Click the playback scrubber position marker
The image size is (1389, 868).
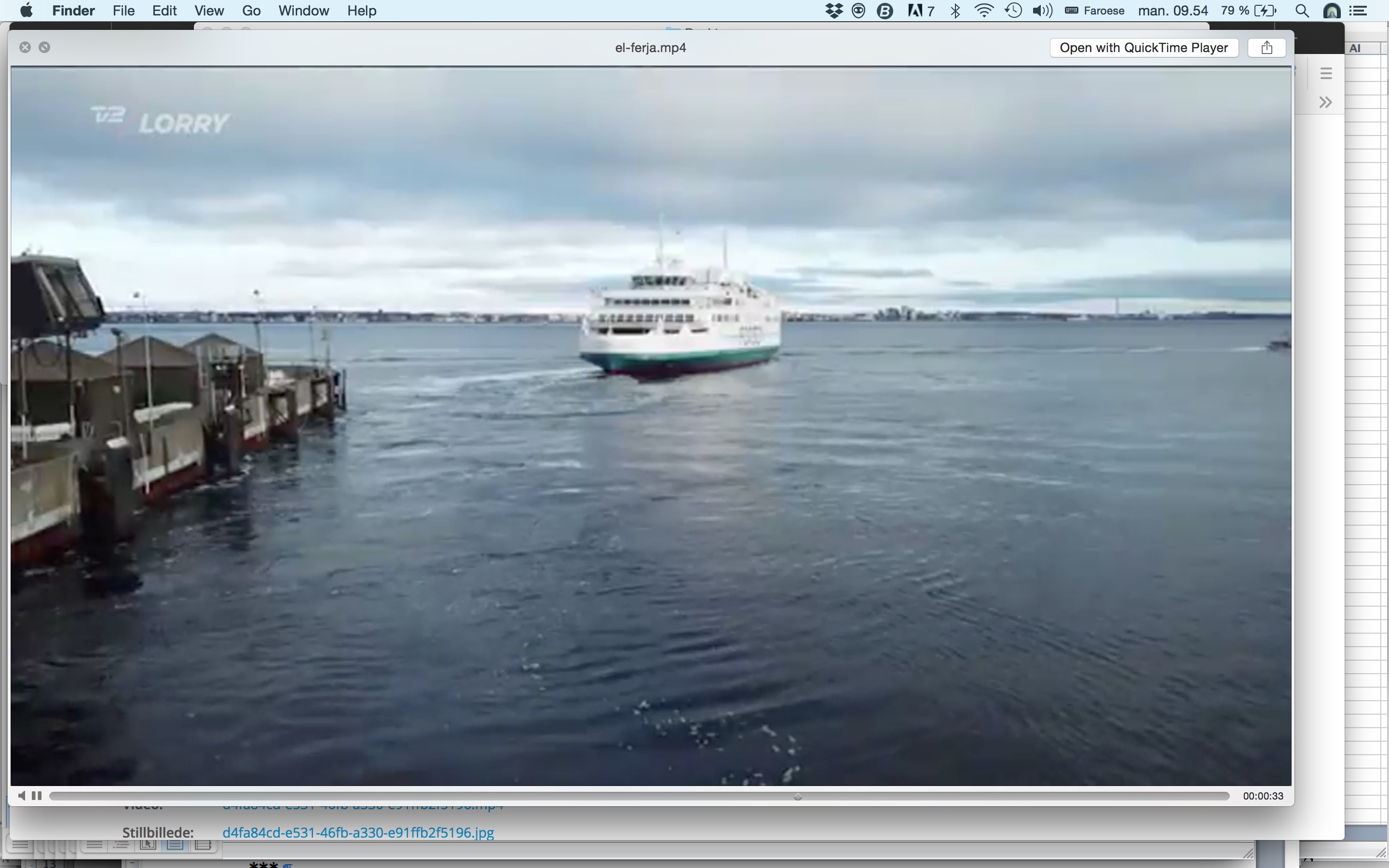tap(797, 796)
